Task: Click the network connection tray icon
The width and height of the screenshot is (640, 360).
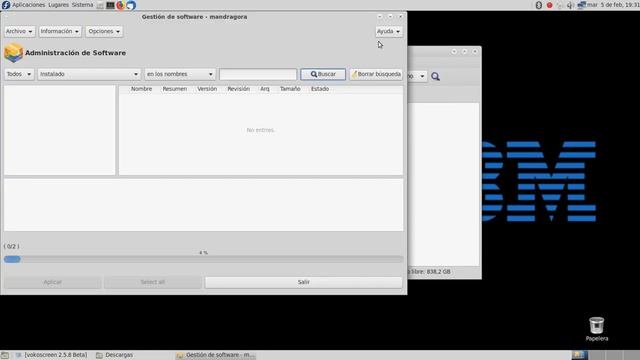Action: [581, 5]
